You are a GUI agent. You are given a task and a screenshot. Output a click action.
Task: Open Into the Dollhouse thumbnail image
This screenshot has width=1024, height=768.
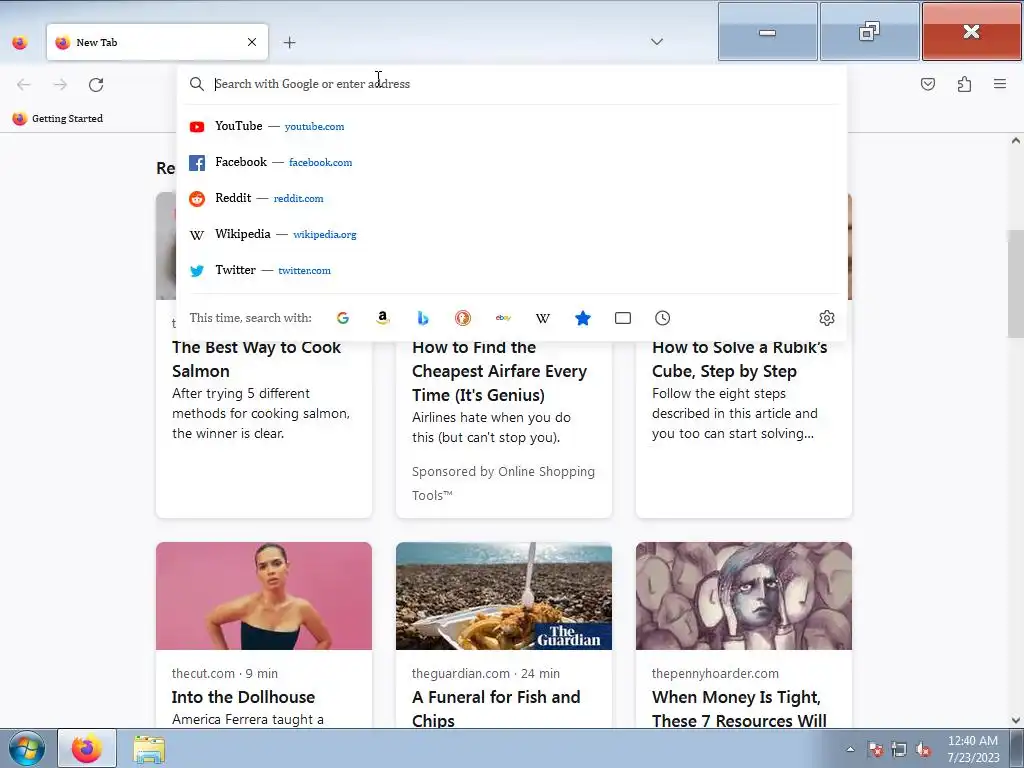click(264, 596)
